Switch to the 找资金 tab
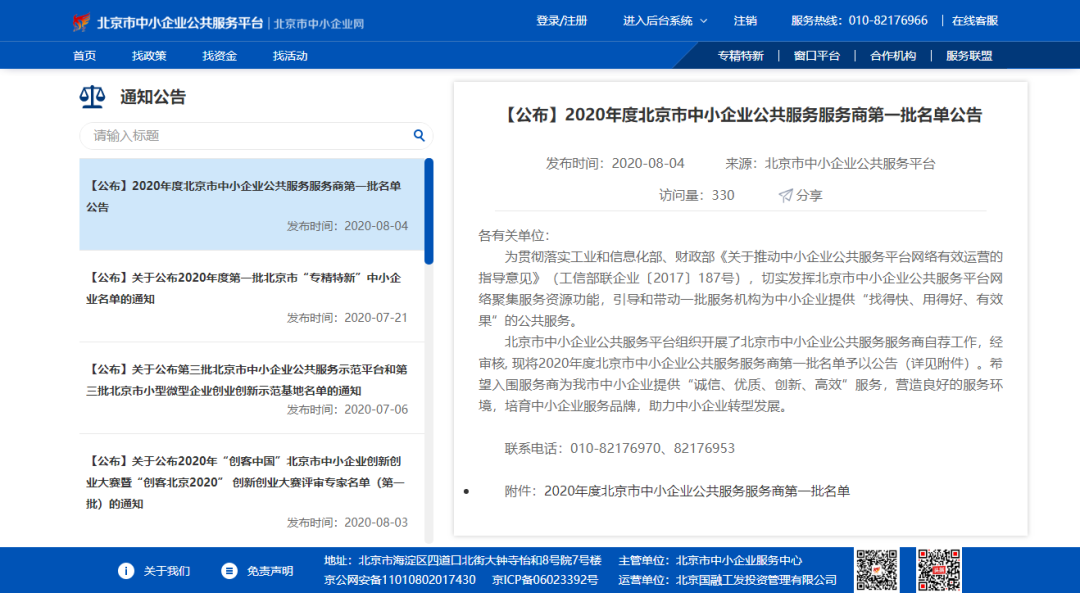The width and height of the screenshot is (1080, 593). pyautogui.click(x=222, y=55)
